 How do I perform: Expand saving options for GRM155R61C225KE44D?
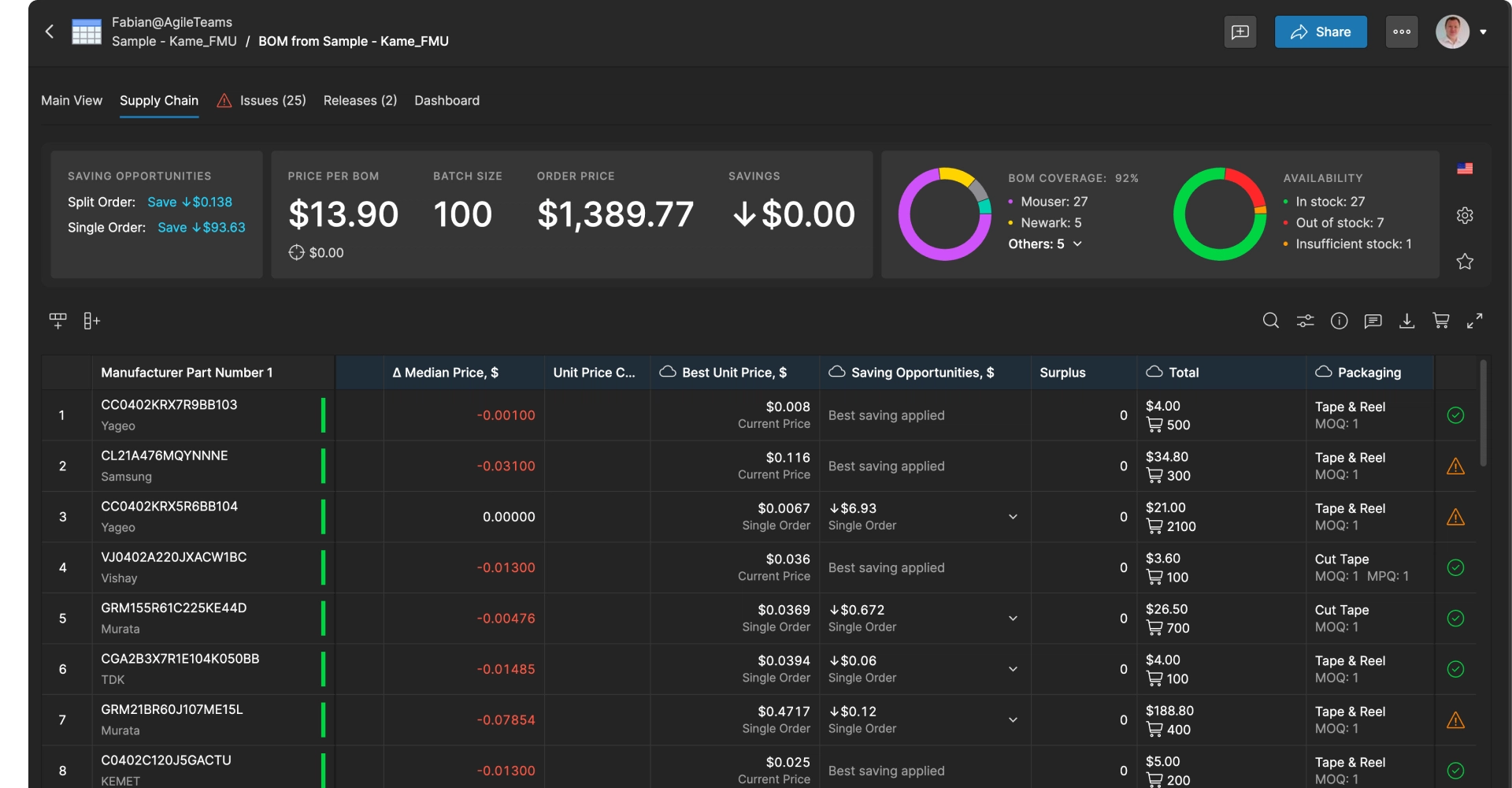coord(1014,619)
